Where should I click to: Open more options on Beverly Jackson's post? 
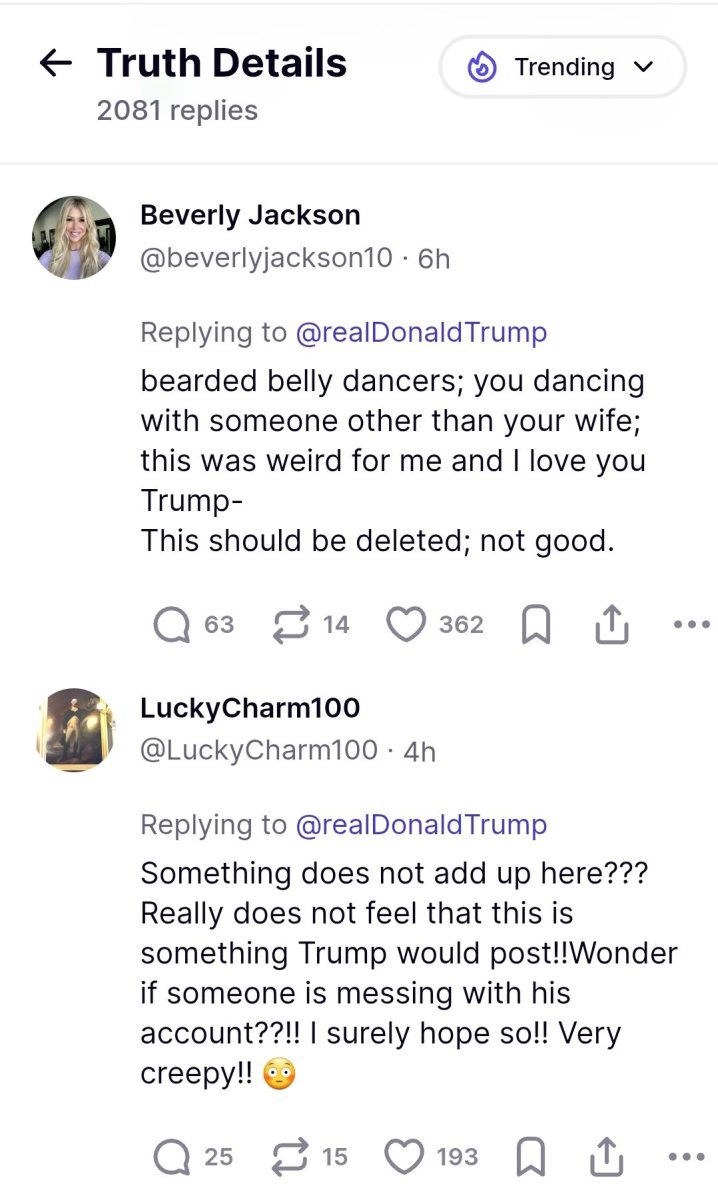click(691, 625)
